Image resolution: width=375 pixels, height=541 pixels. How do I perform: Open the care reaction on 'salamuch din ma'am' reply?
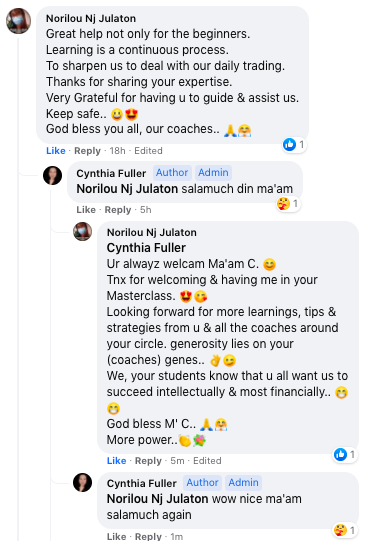coord(288,204)
